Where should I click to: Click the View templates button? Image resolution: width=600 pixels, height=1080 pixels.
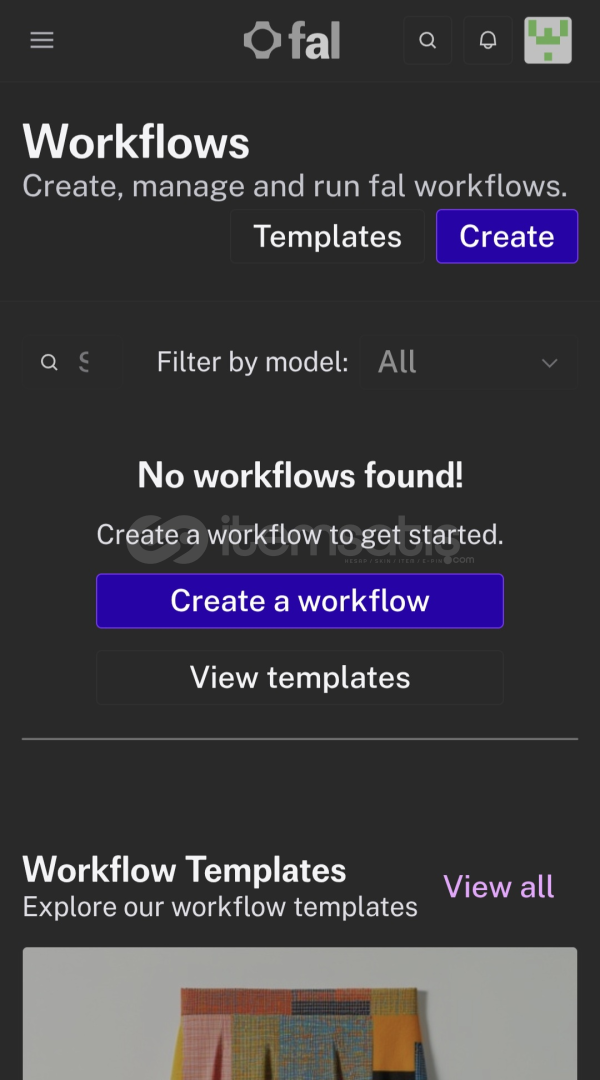(x=300, y=677)
